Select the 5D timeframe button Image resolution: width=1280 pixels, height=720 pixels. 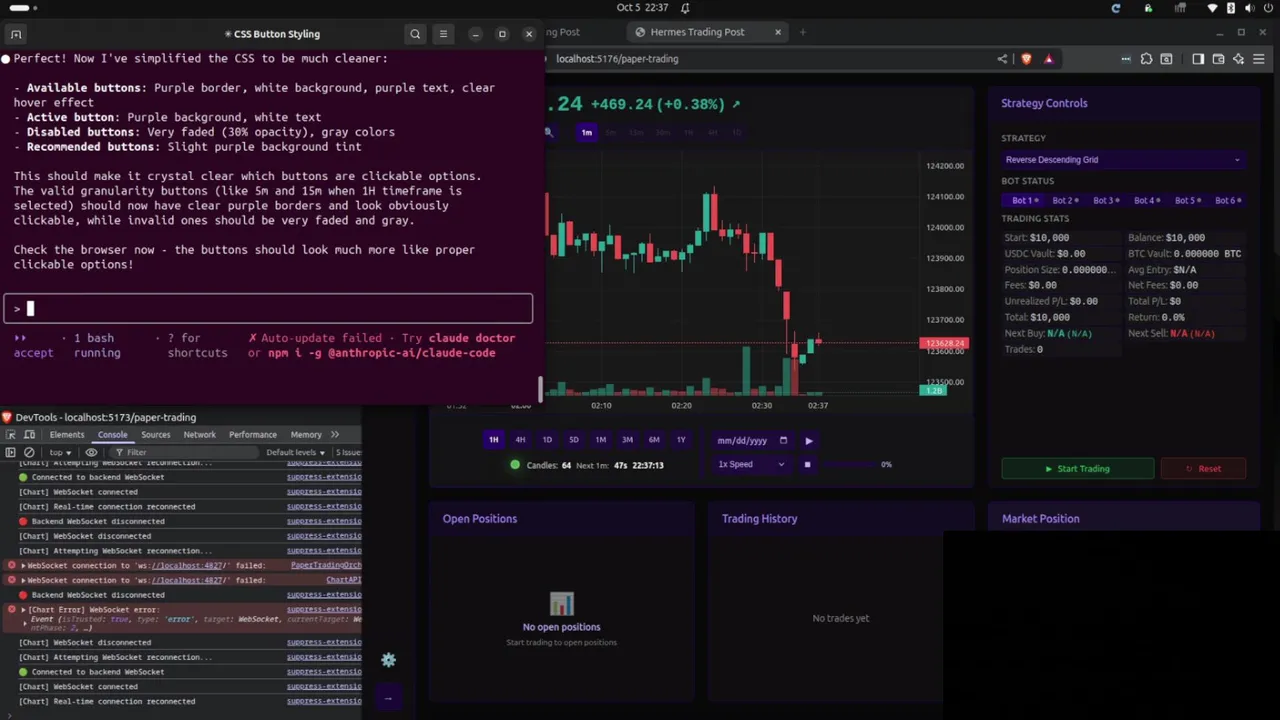click(574, 440)
